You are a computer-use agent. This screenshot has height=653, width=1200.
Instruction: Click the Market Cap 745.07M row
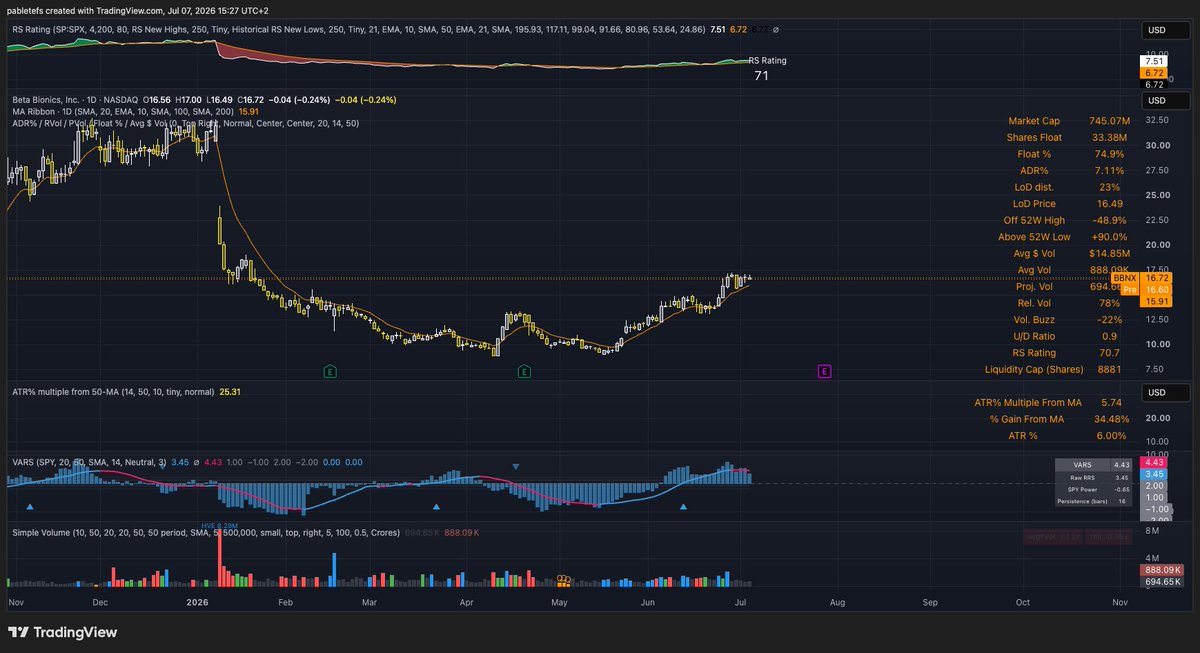1069,120
